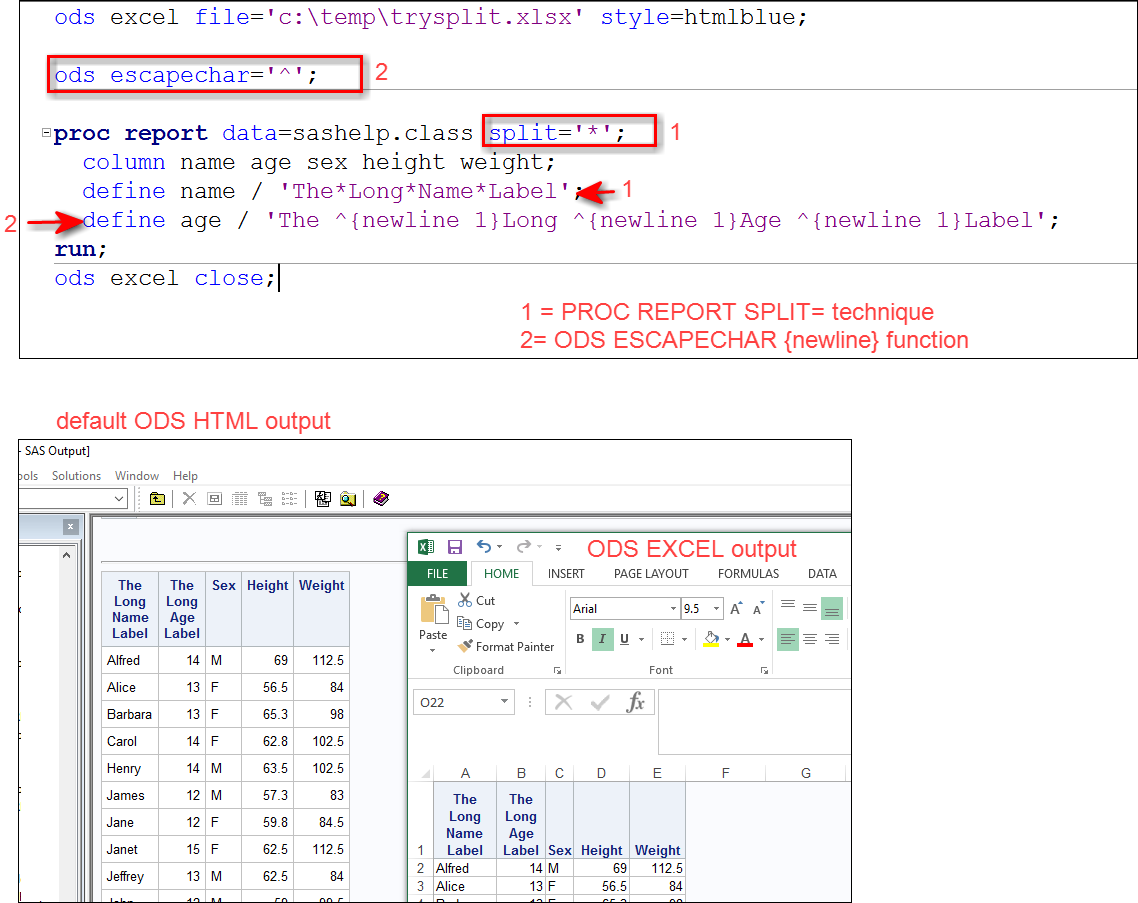The width and height of the screenshot is (1138, 903).
Task: Click the Save icon in Excel quick access toolbar
Action: (455, 547)
